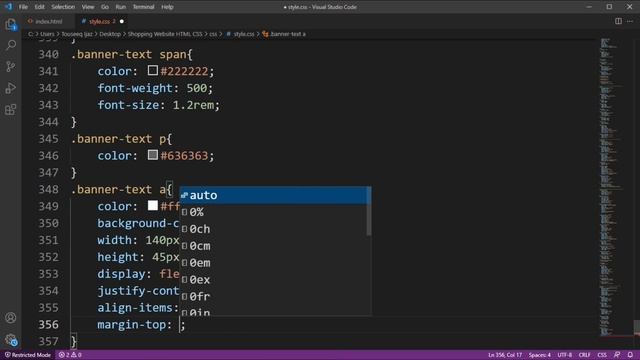Select the 0ex suggestion
640x360 pixels.
click(273, 280)
